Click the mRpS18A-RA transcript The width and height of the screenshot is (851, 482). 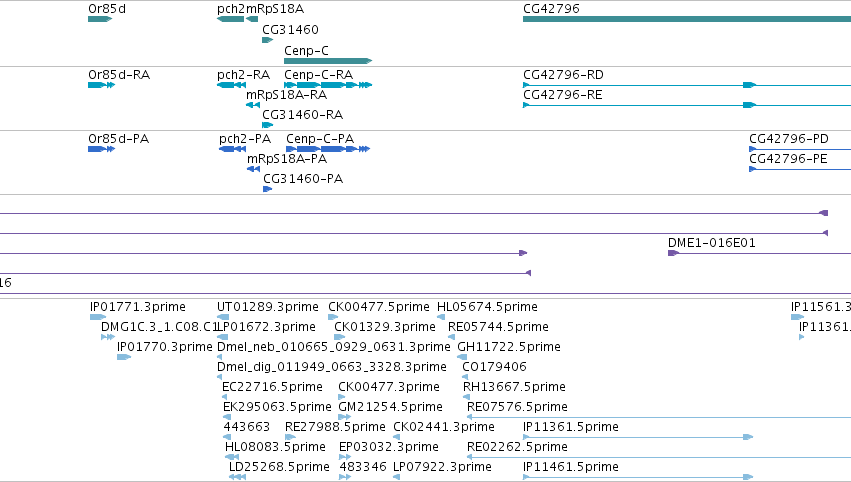[252, 105]
